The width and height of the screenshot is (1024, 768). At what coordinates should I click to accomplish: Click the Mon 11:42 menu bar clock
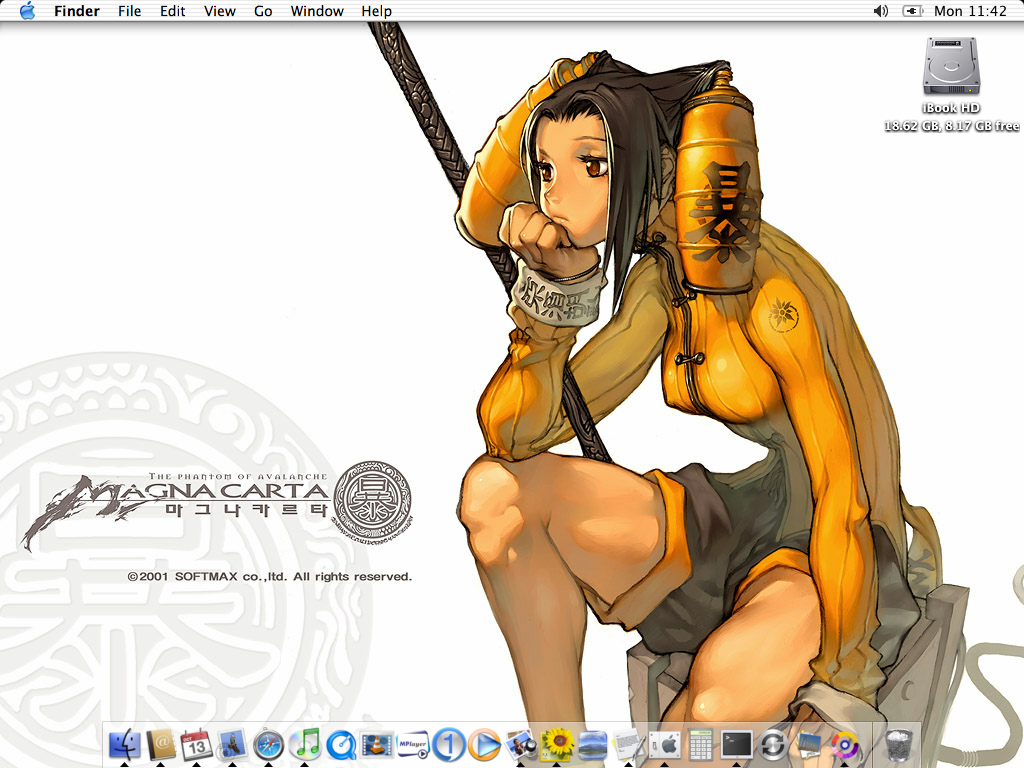click(970, 11)
